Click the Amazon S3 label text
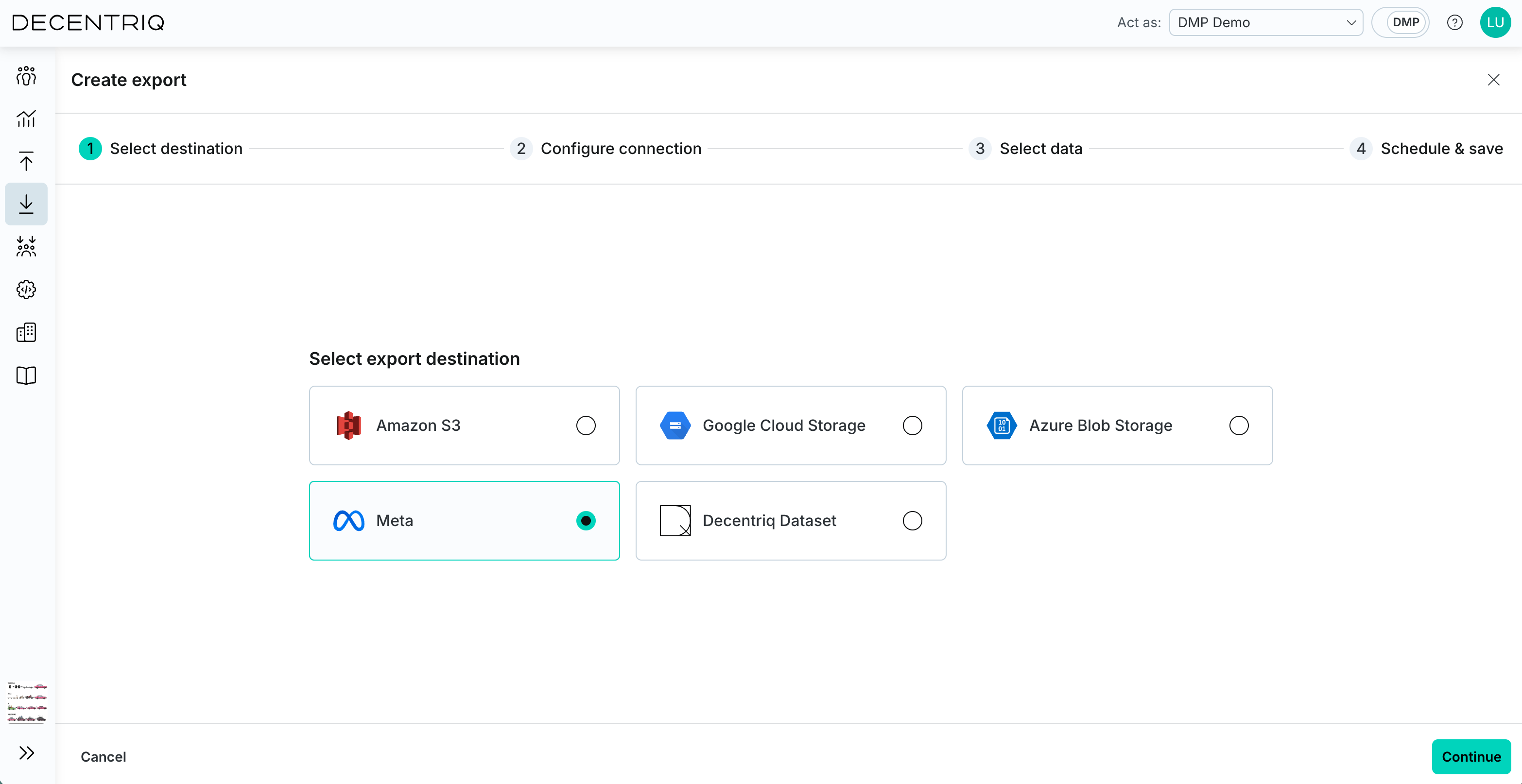This screenshot has width=1522, height=784. click(x=418, y=426)
